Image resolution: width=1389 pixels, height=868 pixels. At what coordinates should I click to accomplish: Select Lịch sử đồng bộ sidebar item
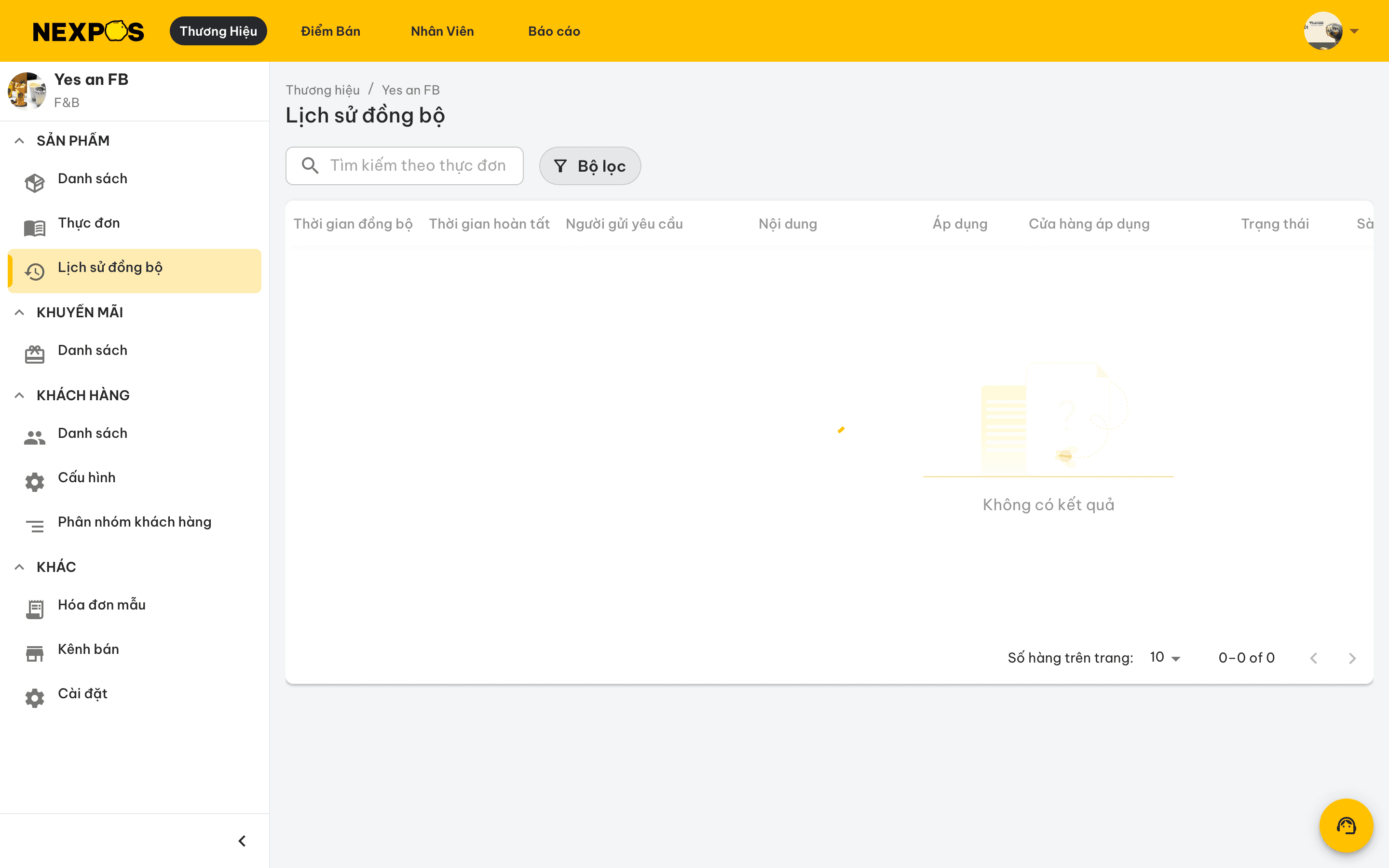pyautogui.click(x=134, y=271)
